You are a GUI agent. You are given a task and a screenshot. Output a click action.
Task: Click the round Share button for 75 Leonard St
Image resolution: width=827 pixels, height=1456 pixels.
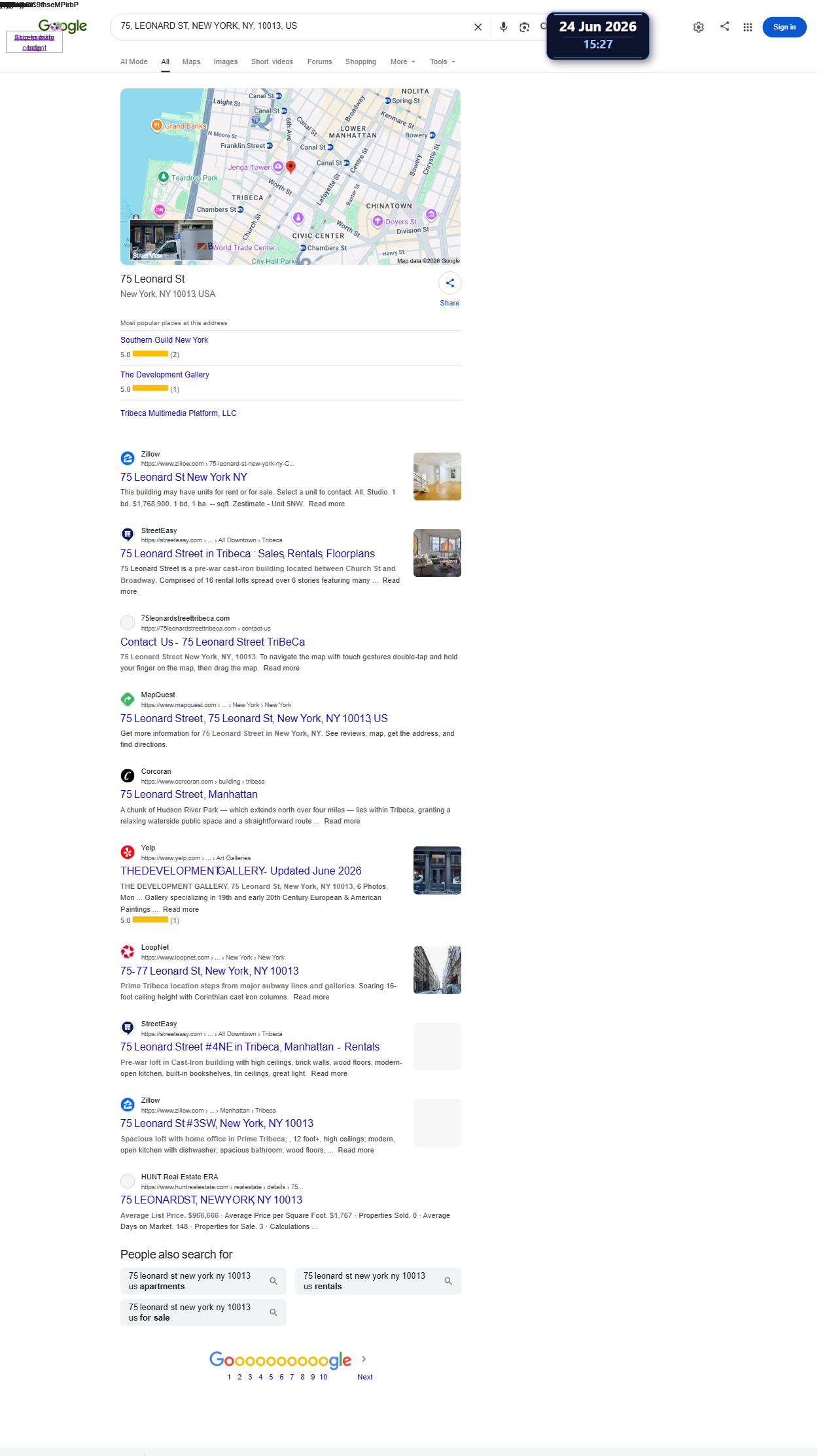[x=449, y=283]
